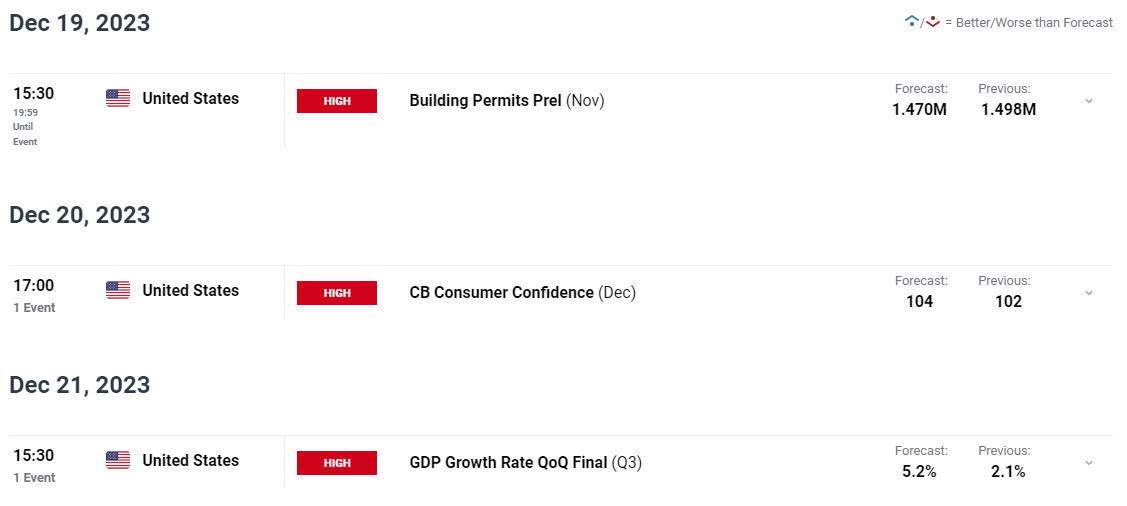Open GDP Growth Rate QoQ Final event
This screenshot has height=506, width=1127.
pos(525,463)
